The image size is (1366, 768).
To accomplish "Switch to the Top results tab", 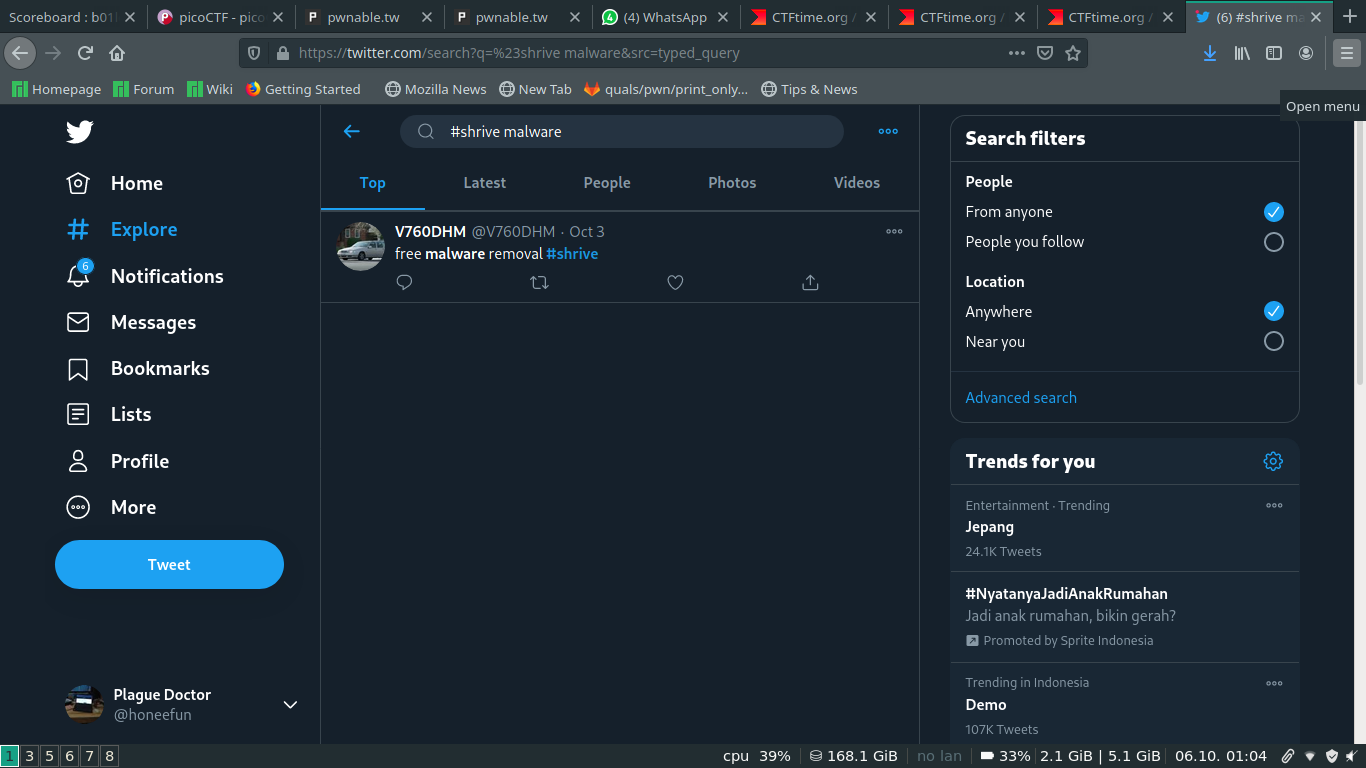I will click(373, 183).
